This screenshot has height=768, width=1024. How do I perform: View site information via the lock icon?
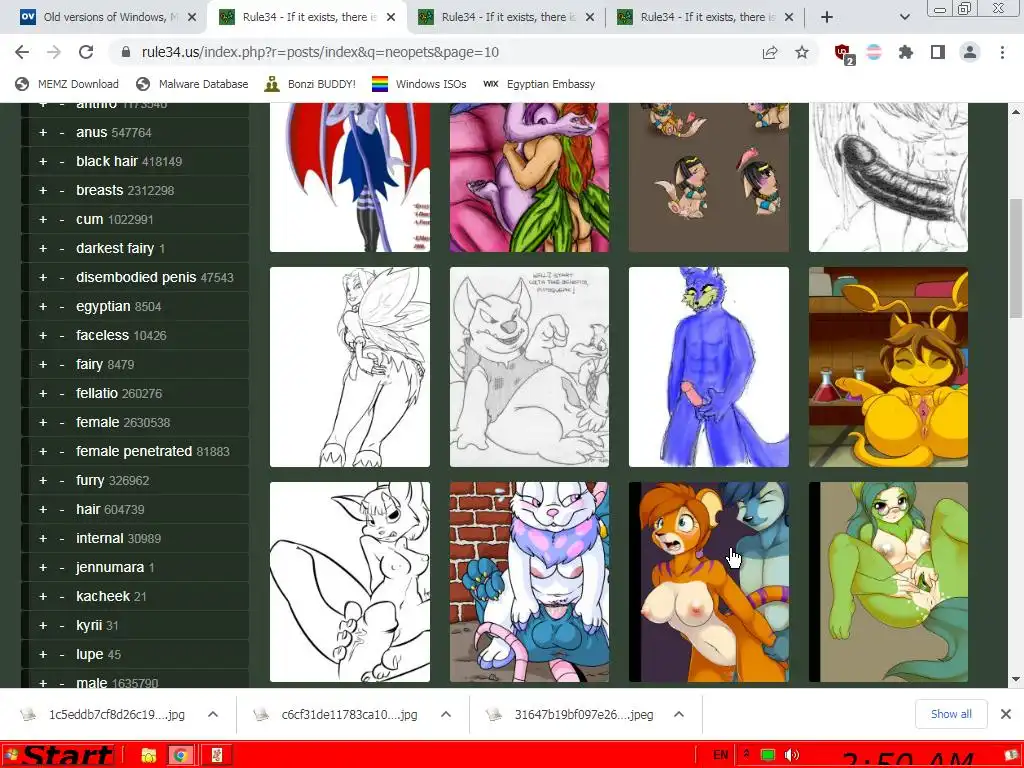(126, 52)
